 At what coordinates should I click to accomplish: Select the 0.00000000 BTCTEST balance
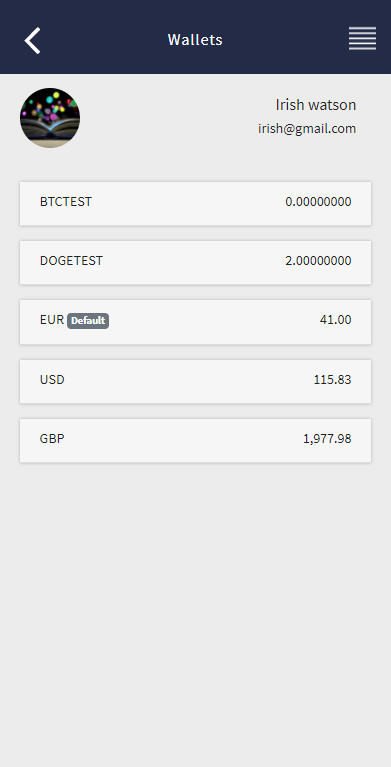click(x=318, y=202)
